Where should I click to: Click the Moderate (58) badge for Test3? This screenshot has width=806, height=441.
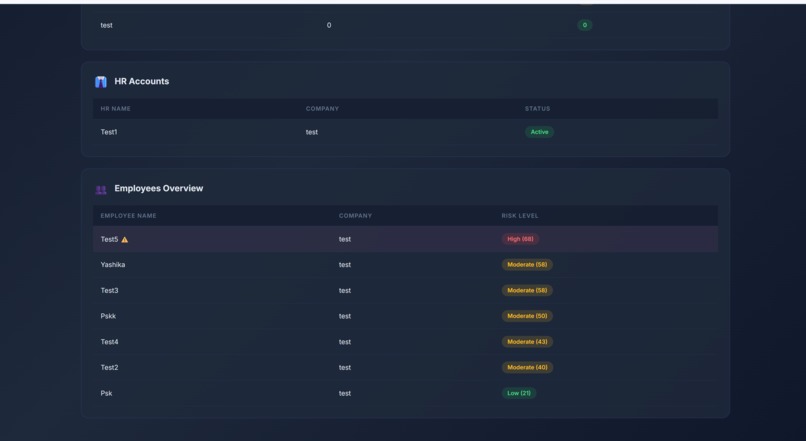tap(527, 290)
